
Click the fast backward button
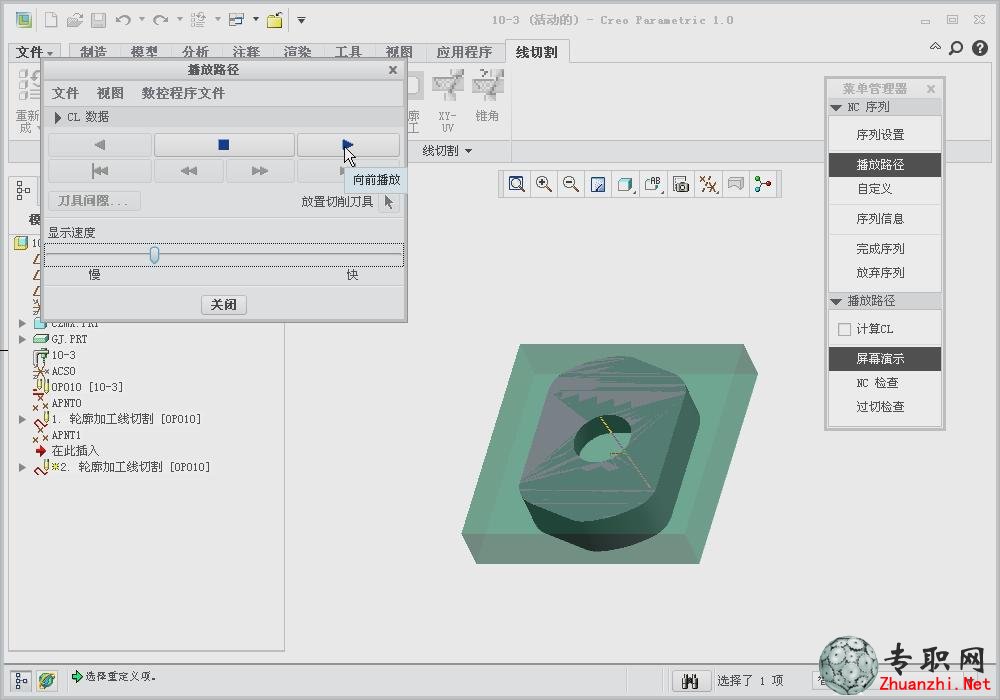coord(189,171)
